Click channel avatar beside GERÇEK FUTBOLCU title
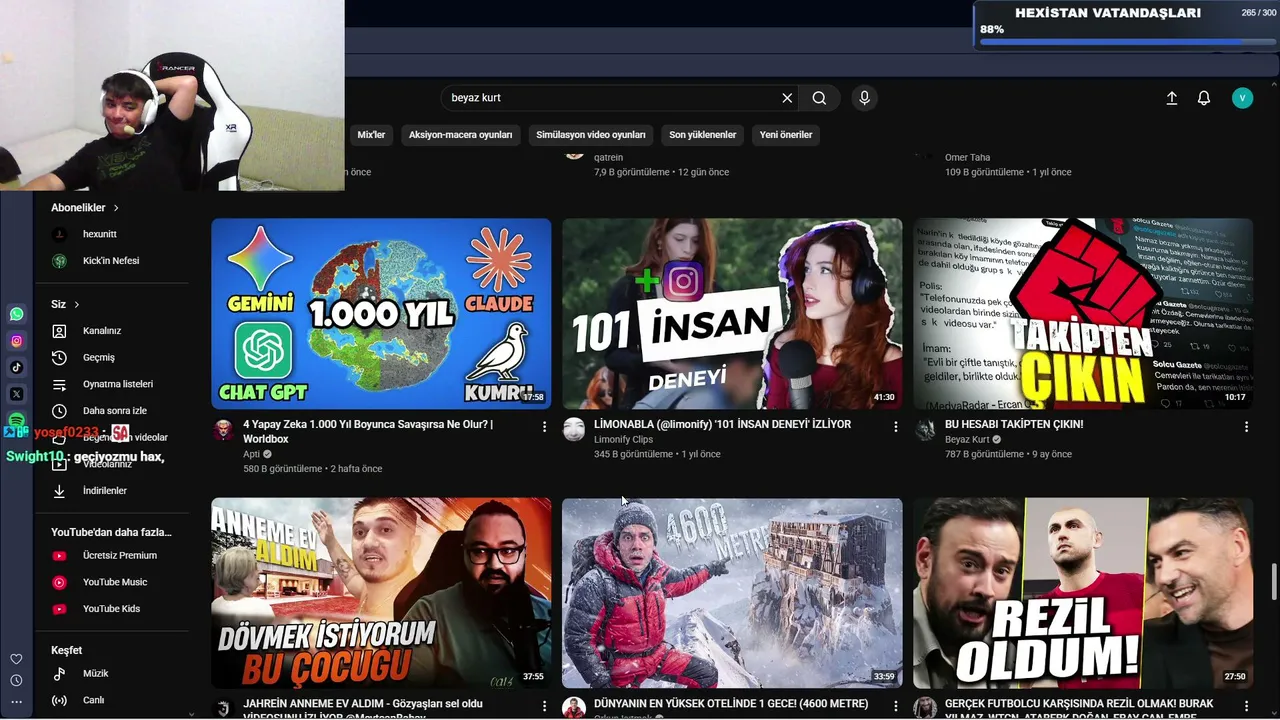Viewport: 1280px width, 720px height. click(925, 708)
